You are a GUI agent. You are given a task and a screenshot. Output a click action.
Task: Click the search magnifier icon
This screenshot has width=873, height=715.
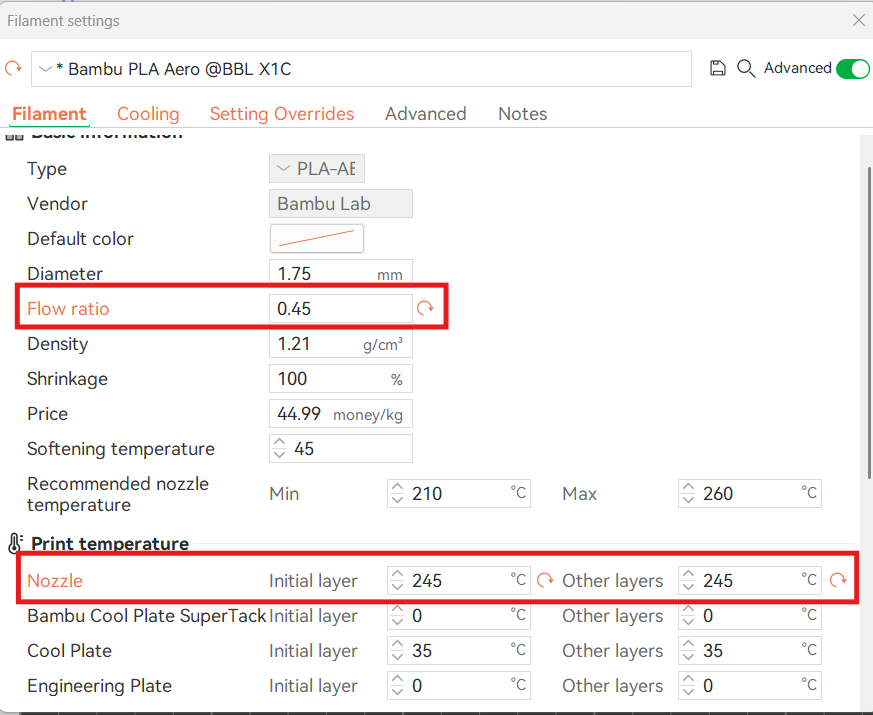pos(745,68)
